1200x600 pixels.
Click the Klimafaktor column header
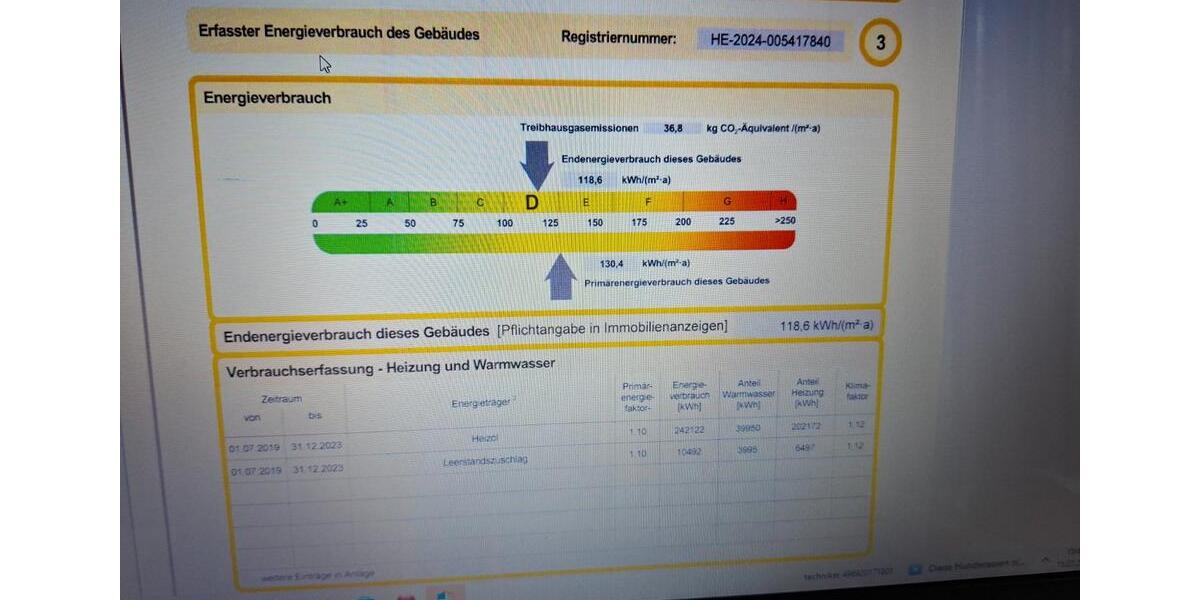coord(858,391)
